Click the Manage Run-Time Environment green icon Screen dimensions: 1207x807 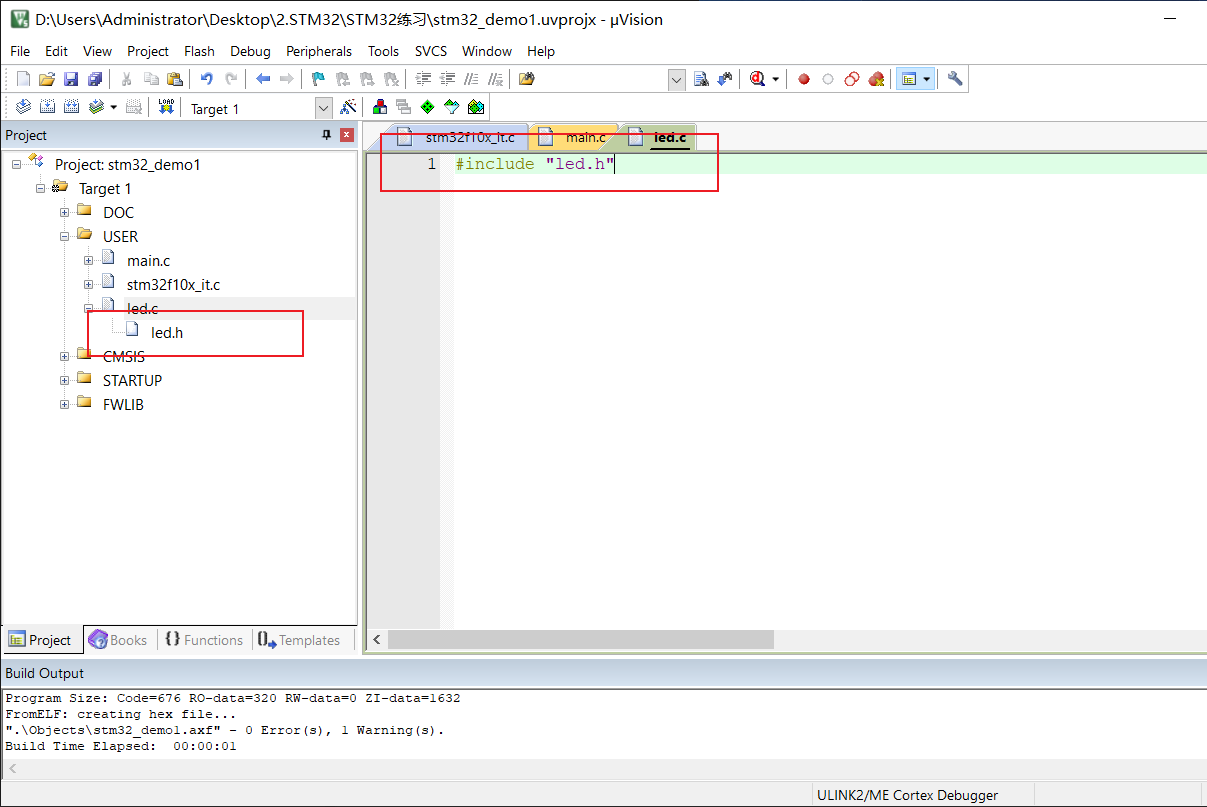click(x=428, y=107)
